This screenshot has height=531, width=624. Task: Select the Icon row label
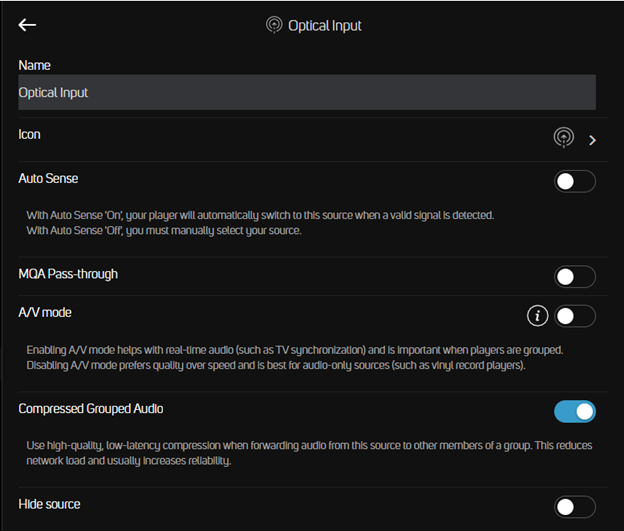click(x=29, y=135)
